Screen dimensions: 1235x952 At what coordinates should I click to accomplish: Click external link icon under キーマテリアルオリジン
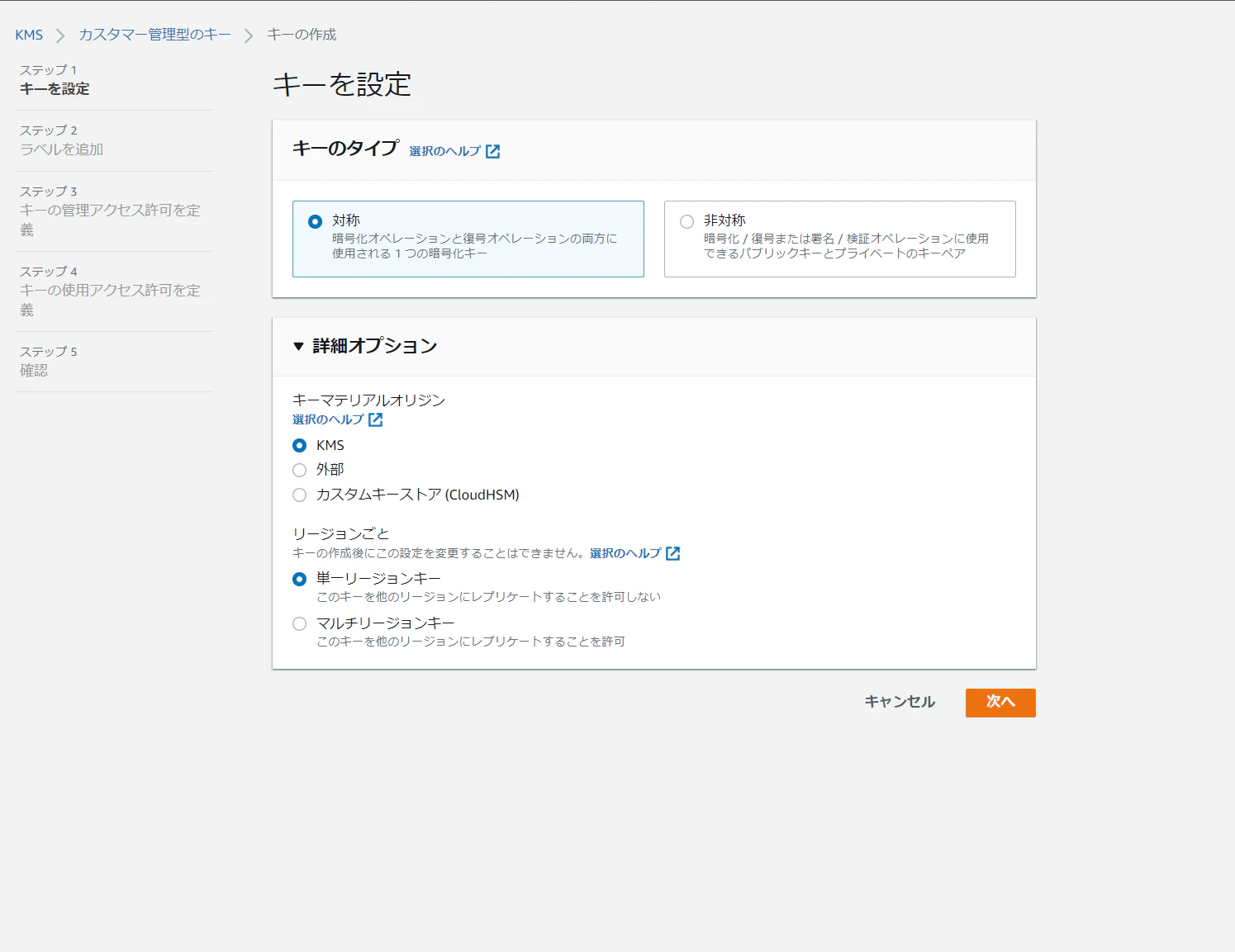coord(376,419)
